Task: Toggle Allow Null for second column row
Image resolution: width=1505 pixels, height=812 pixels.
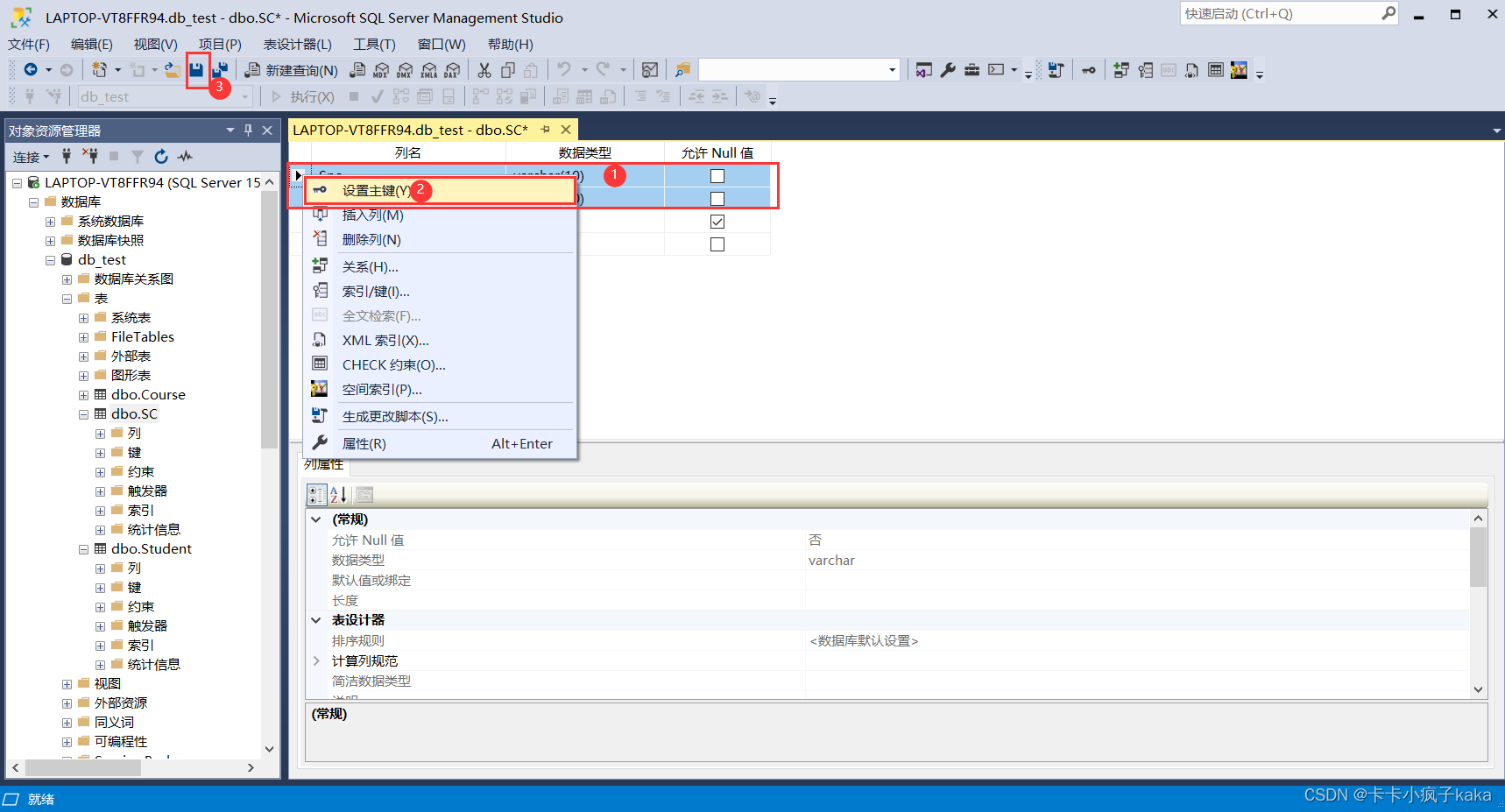Action: pyautogui.click(x=717, y=199)
